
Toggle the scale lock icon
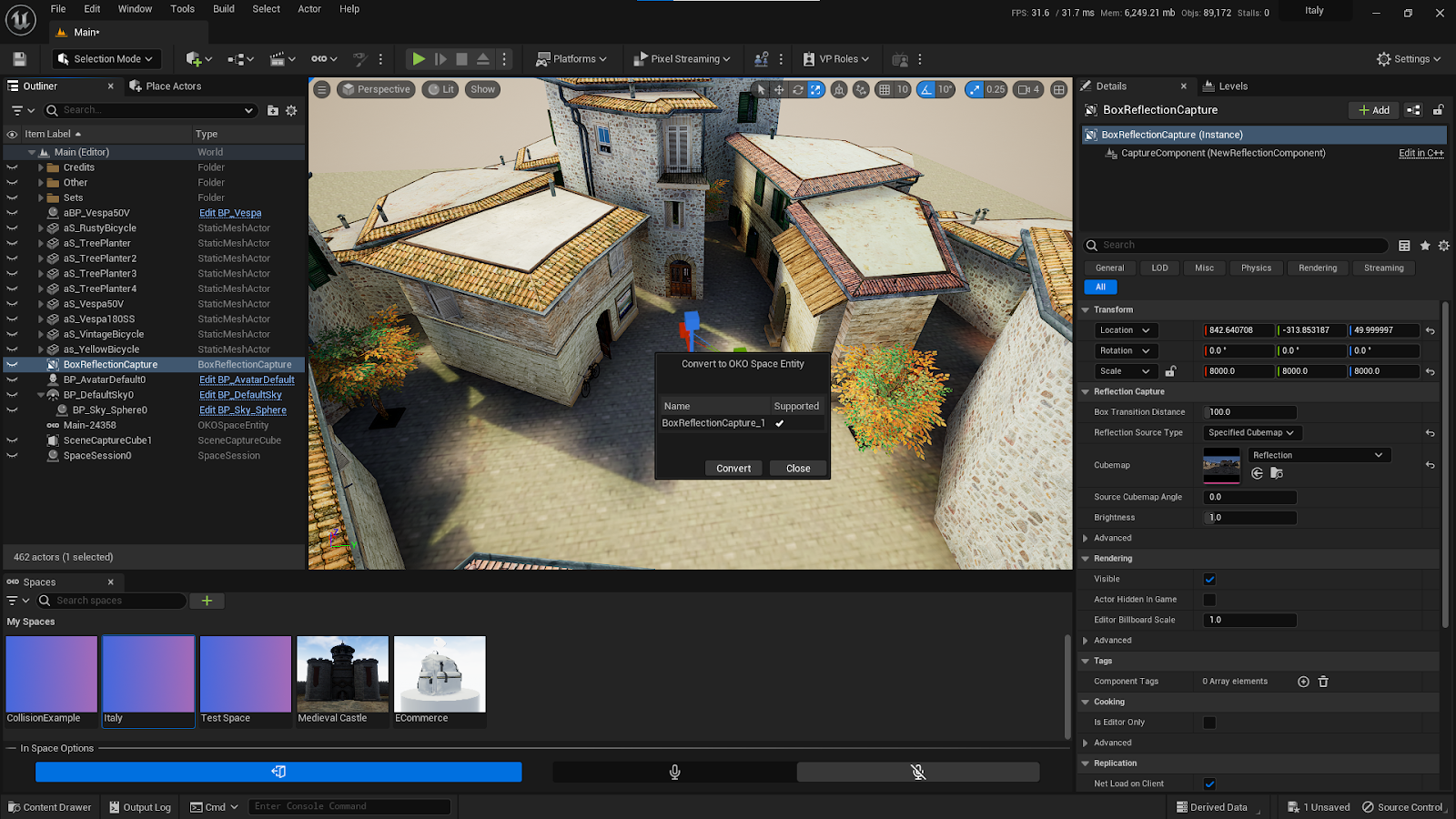coord(1171,371)
